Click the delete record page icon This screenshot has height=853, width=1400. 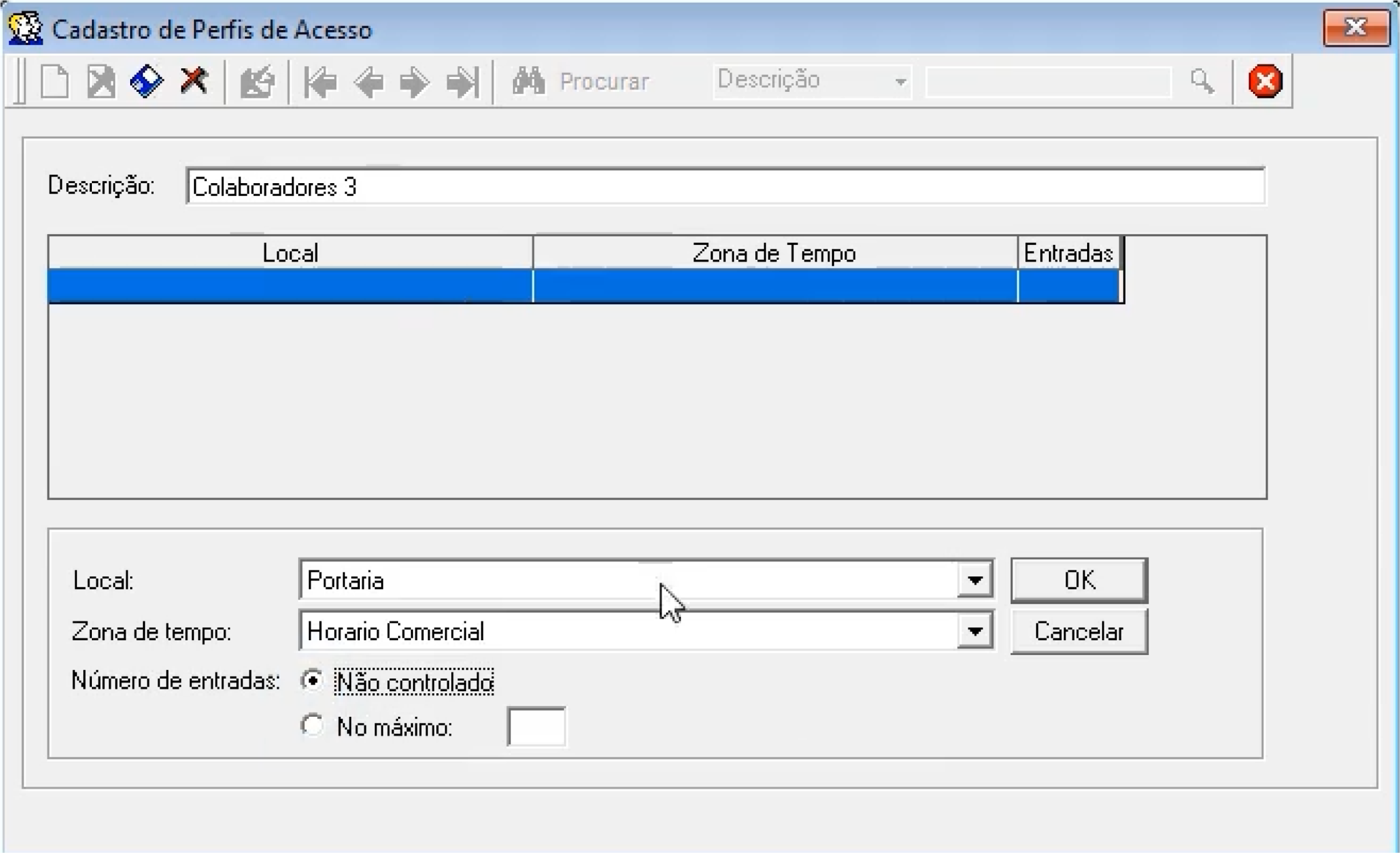(101, 82)
